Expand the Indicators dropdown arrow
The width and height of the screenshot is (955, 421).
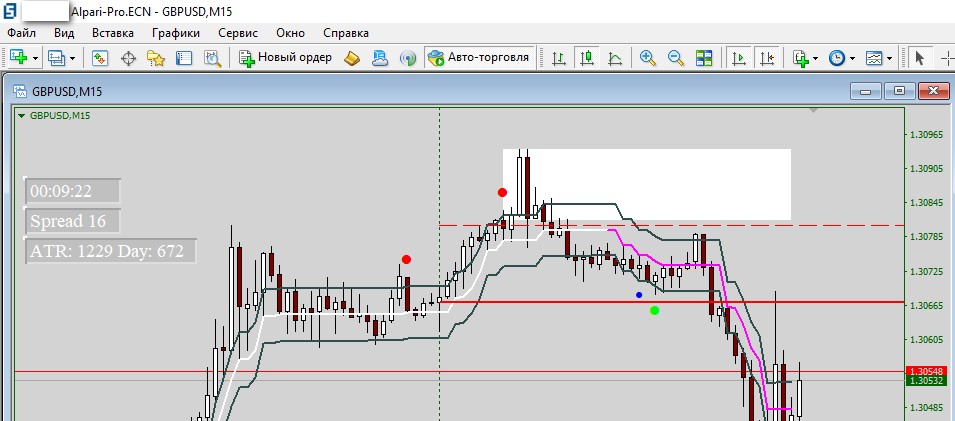(x=816, y=58)
